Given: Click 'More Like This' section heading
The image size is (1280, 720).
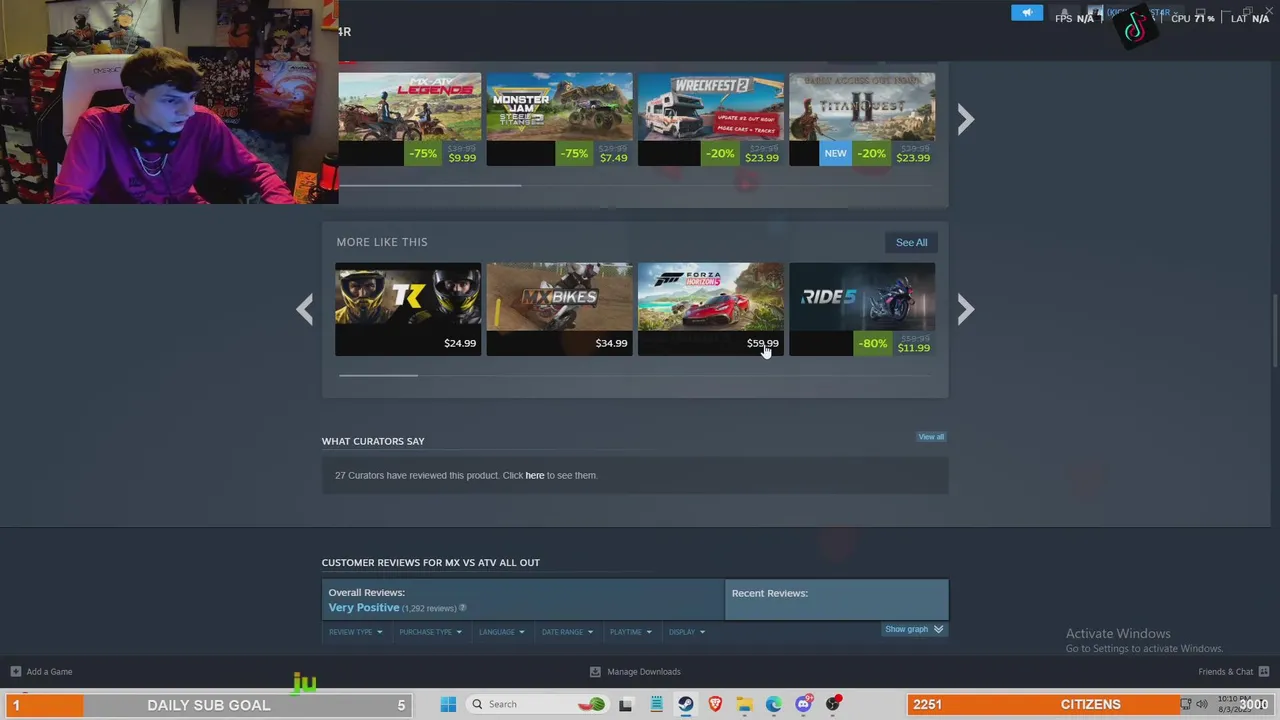Looking at the screenshot, I should click(382, 242).
